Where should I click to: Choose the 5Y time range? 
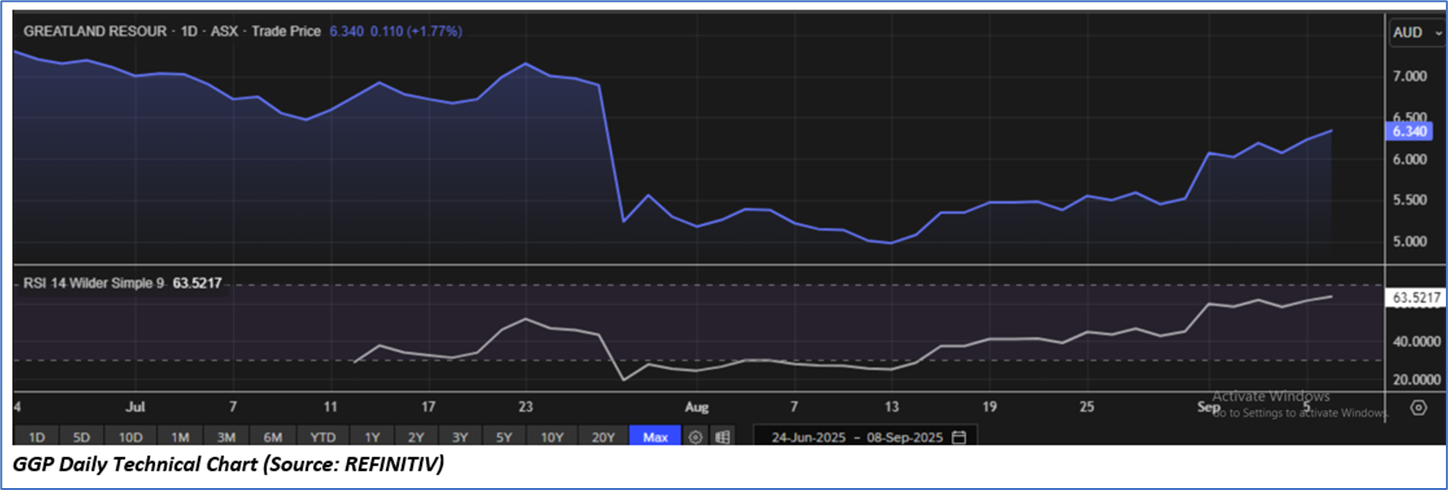point(504,437)
